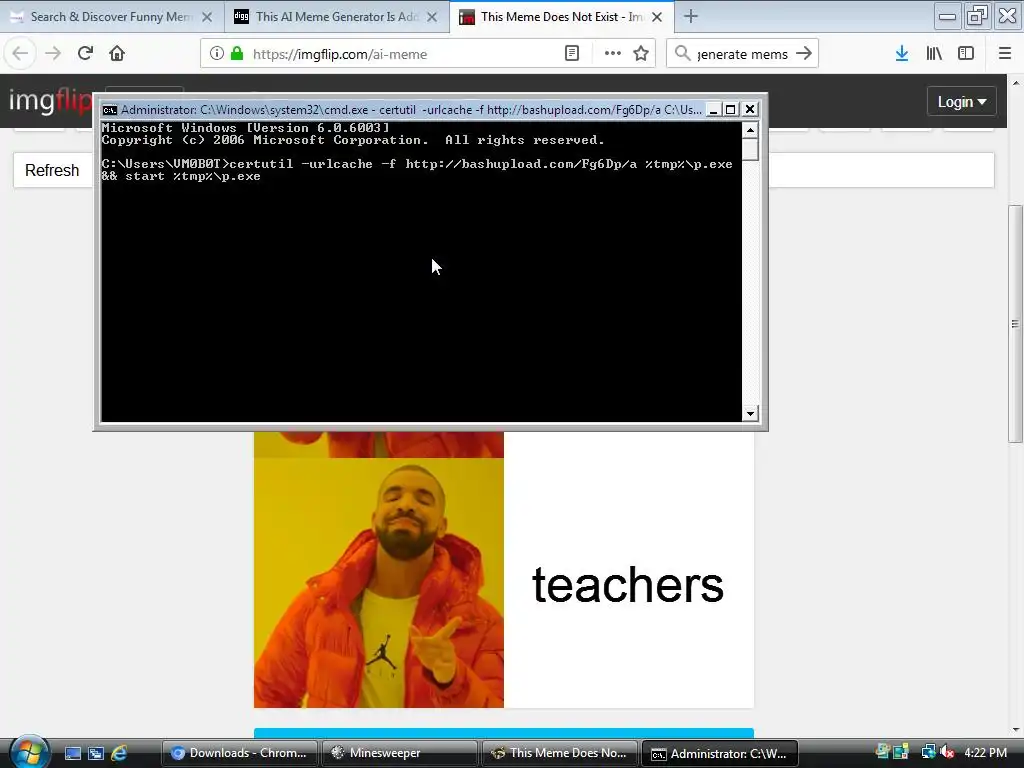This screenshot has width=1024, height=768.
Task: Open the Windows Start menu
Action: (29, 752)
